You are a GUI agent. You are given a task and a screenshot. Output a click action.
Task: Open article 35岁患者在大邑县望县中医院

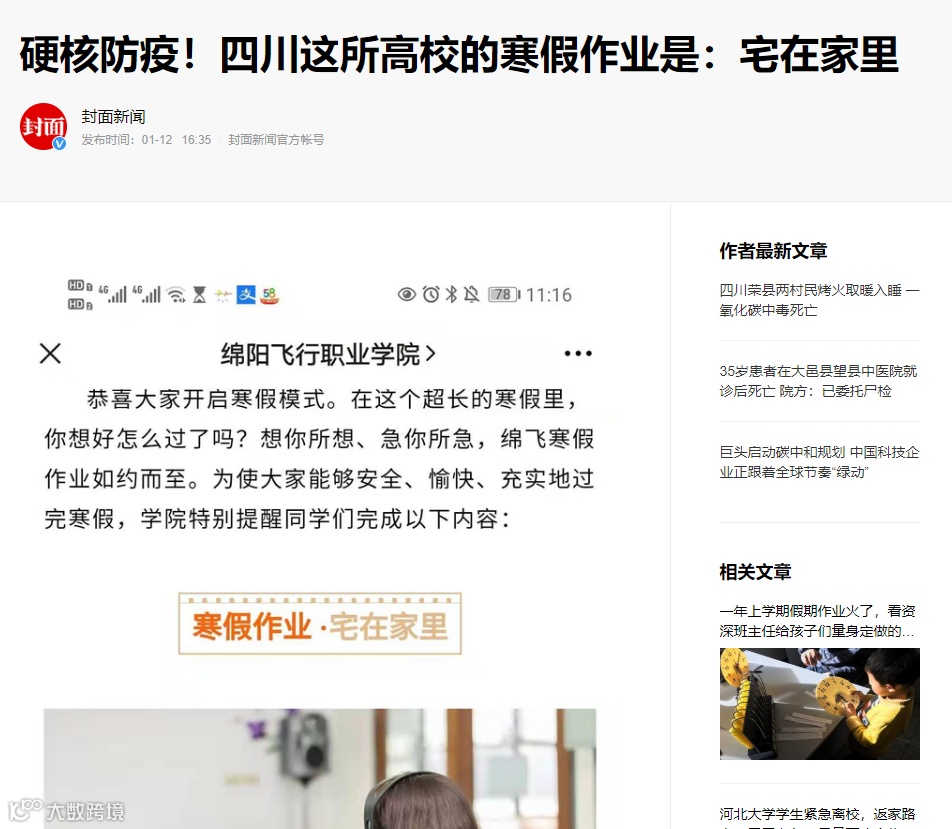[818, 381]
